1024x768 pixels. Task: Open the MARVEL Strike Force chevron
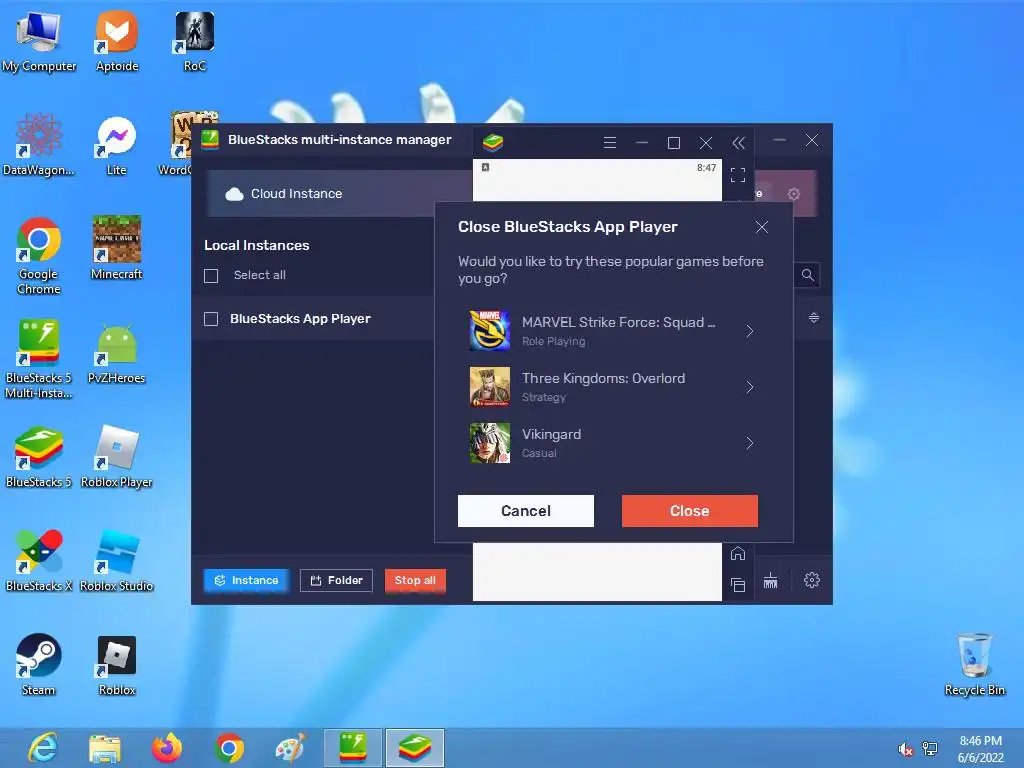tap(750, 331)
